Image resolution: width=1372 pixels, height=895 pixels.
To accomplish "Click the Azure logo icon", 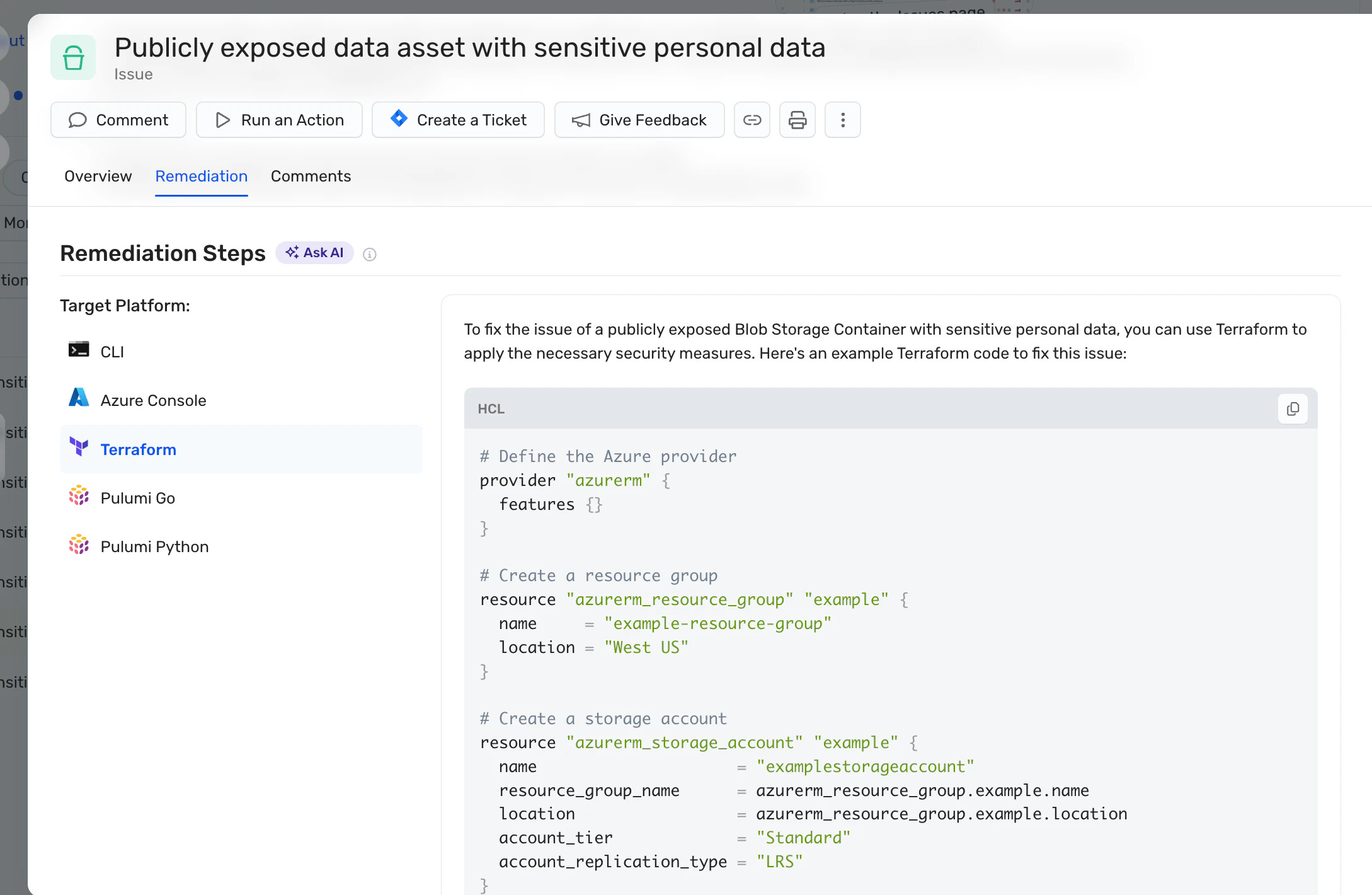I will 79,398.
